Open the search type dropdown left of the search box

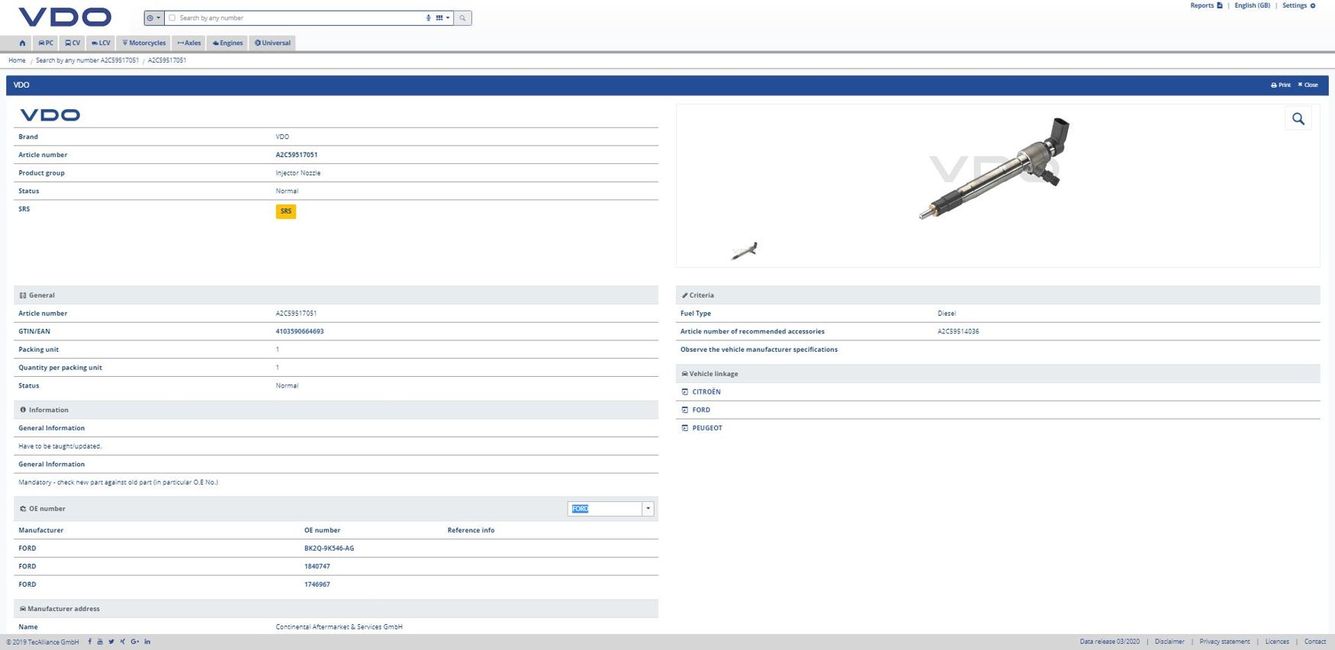point(153,18)
